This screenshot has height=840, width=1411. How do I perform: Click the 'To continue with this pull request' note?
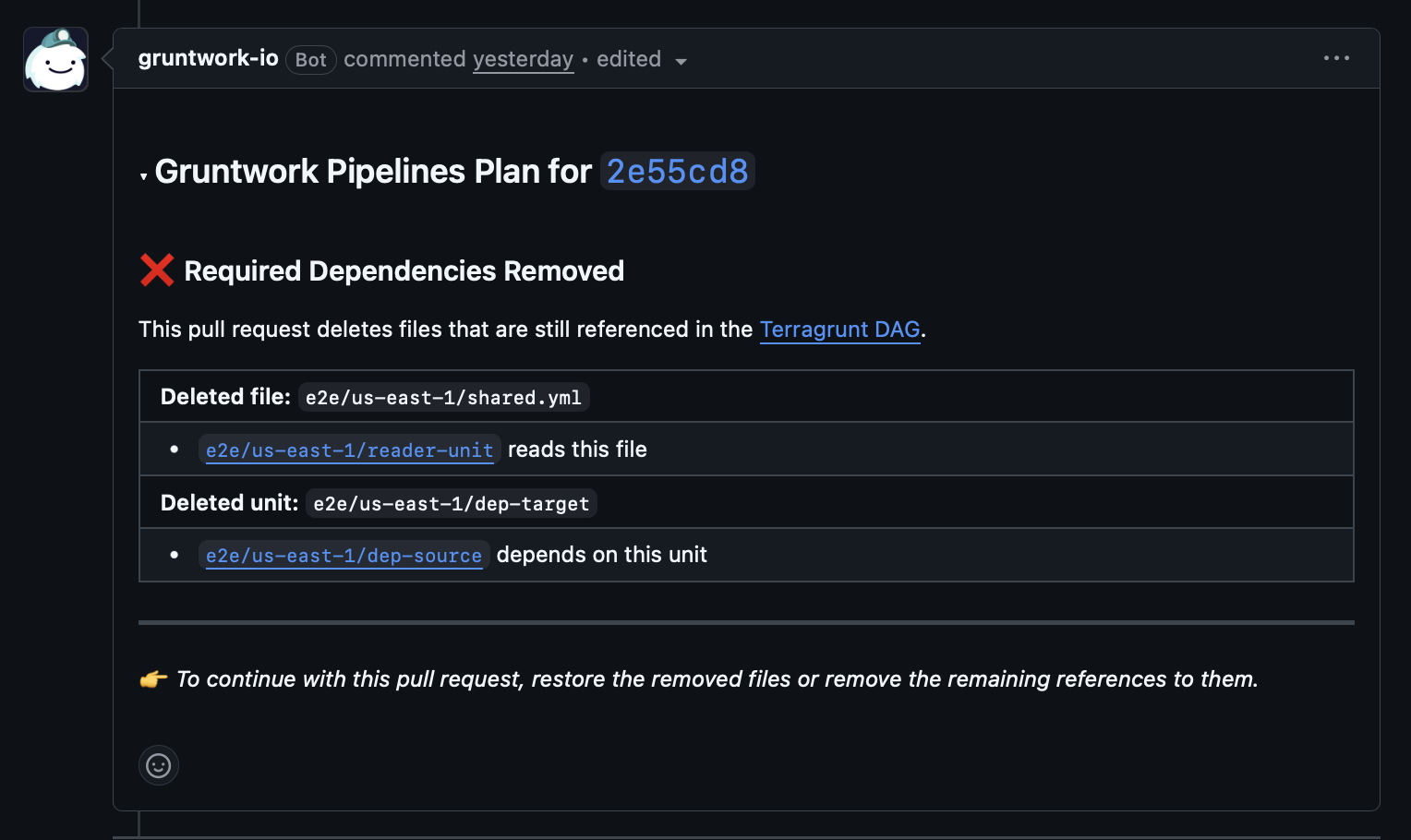(718, 679)
